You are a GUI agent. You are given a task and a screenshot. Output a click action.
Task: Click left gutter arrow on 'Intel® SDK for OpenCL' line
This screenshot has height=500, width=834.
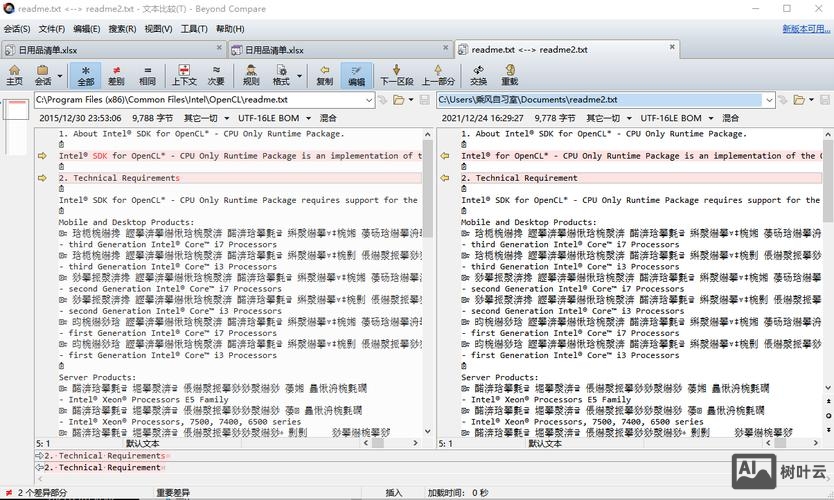click(42, 156)
